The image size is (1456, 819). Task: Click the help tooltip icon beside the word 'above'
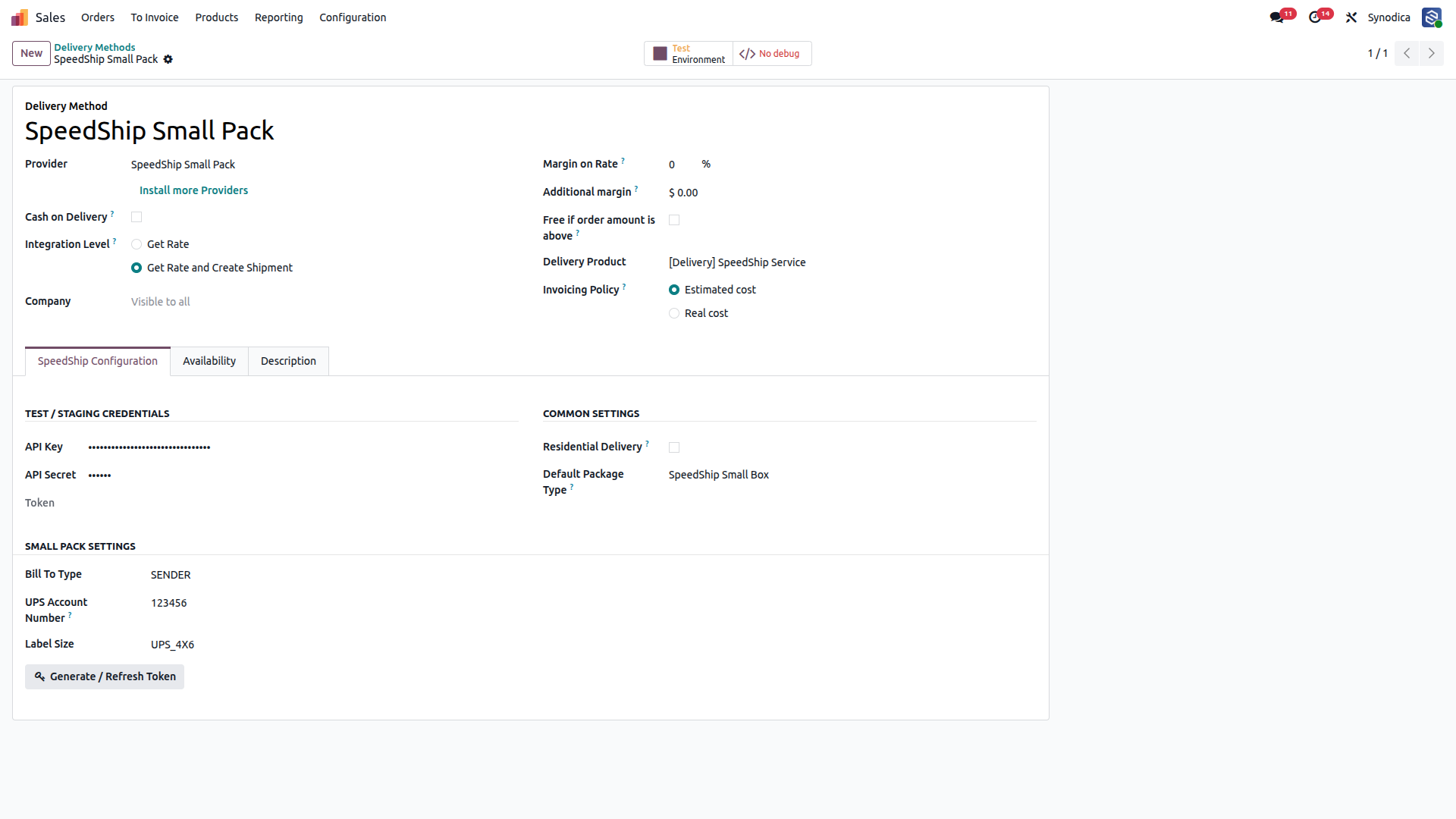578,233
